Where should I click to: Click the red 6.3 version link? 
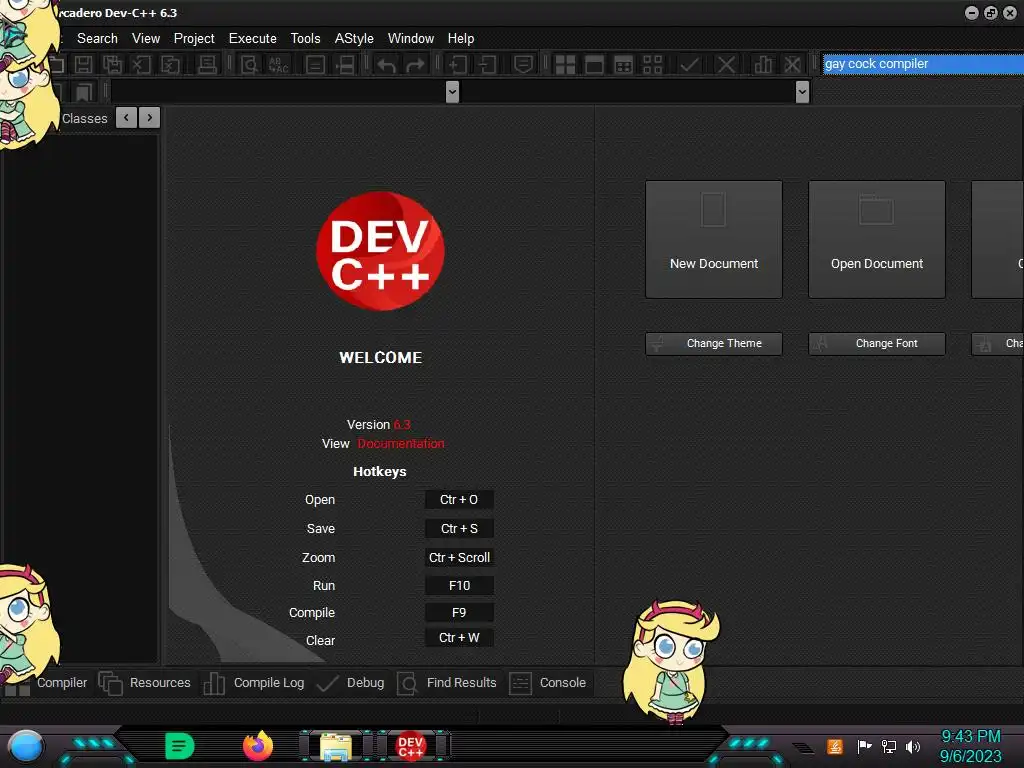tap(402, 424)
